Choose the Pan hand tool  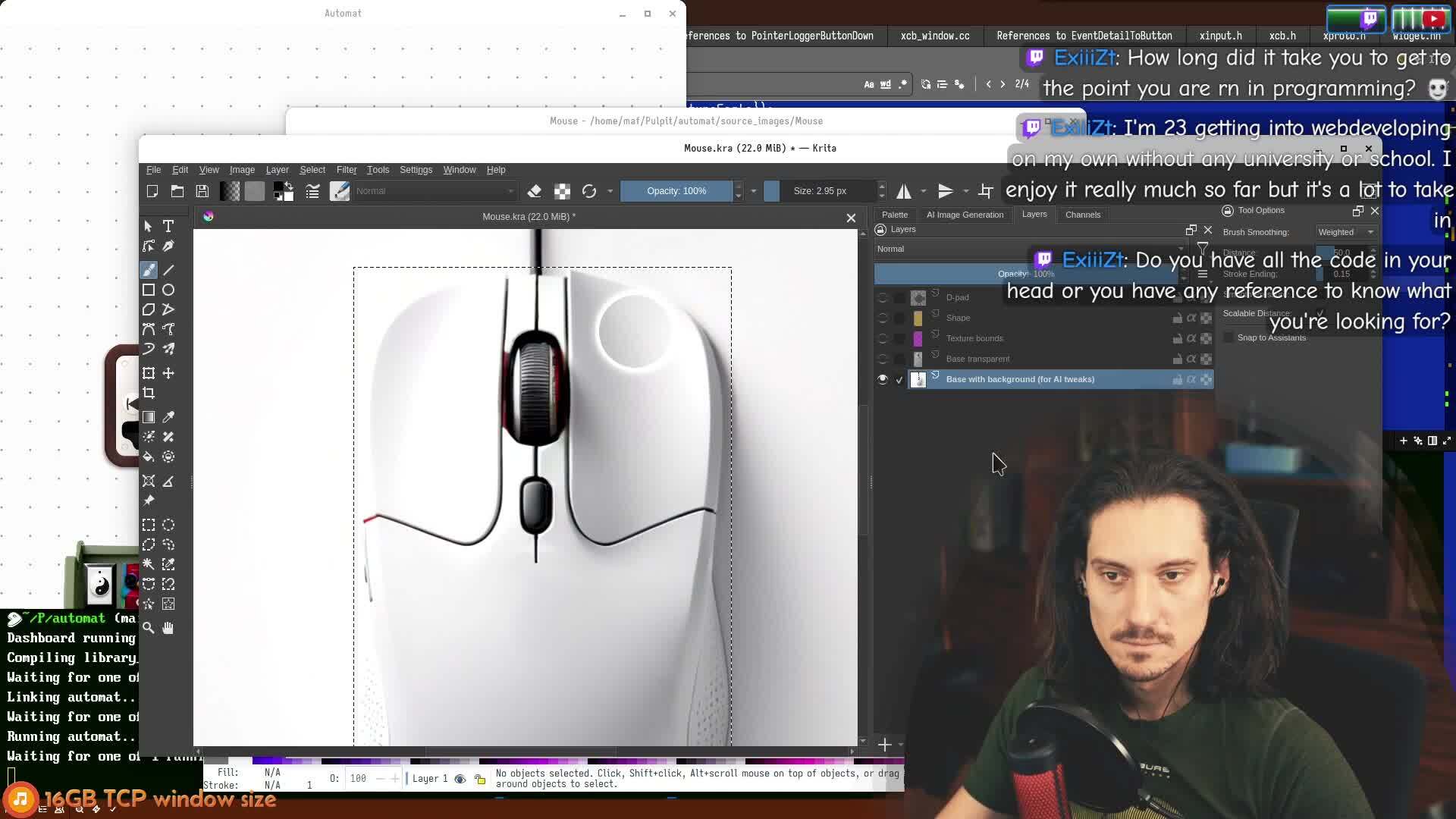168,628
